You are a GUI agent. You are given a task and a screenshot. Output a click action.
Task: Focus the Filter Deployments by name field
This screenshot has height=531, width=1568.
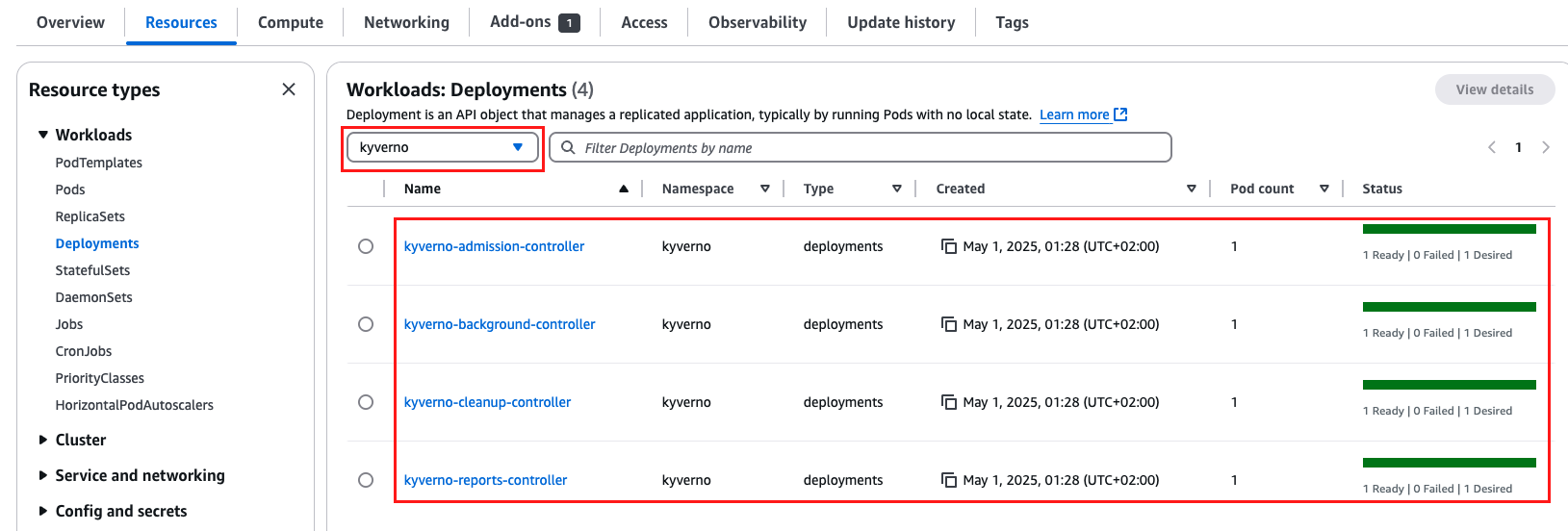[x=861, y=147]
